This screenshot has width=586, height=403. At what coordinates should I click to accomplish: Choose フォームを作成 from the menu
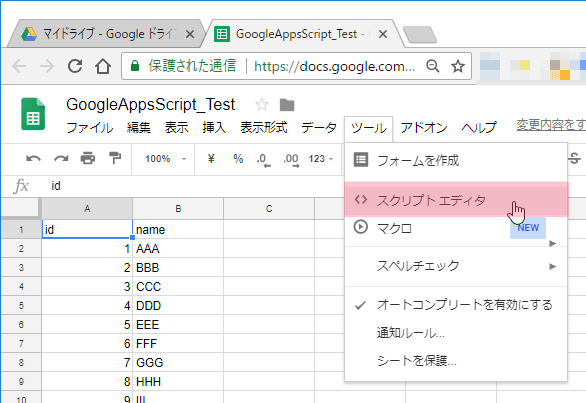[456, 161]
